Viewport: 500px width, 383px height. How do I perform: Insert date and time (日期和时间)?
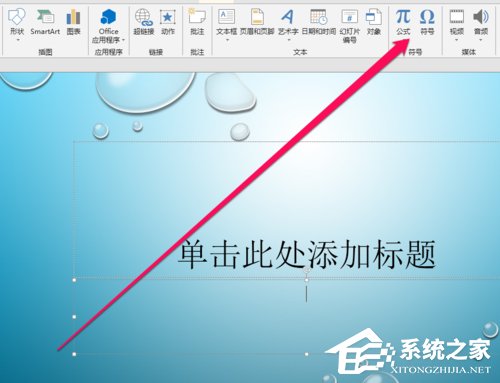click(319, 22)
